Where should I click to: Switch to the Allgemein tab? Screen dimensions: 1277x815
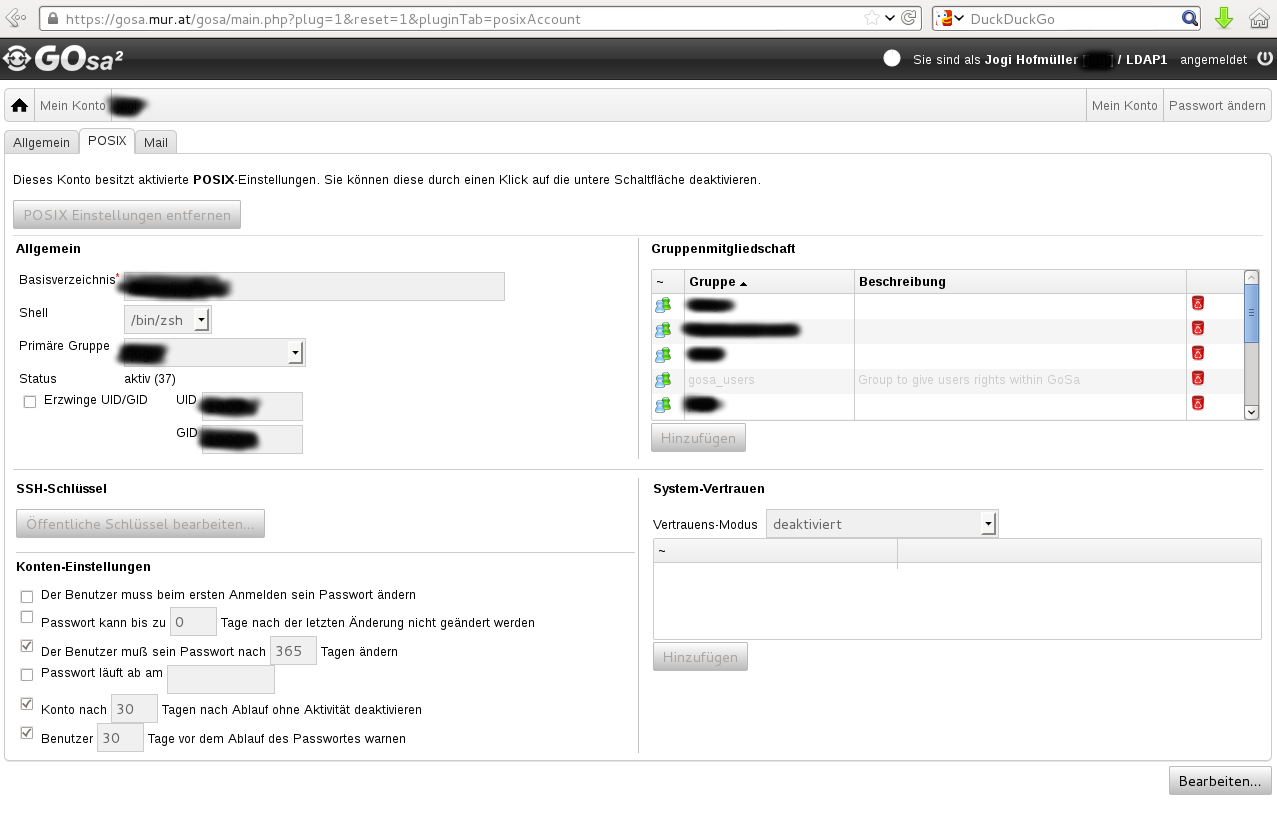point(41,142)
